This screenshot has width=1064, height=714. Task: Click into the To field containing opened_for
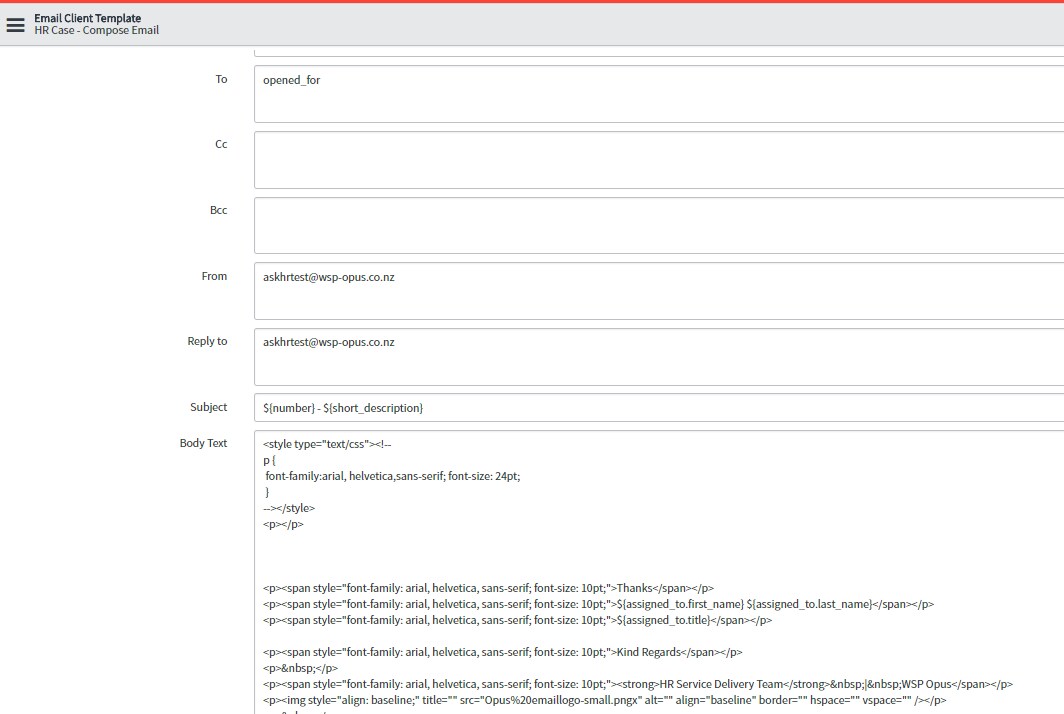659,94
